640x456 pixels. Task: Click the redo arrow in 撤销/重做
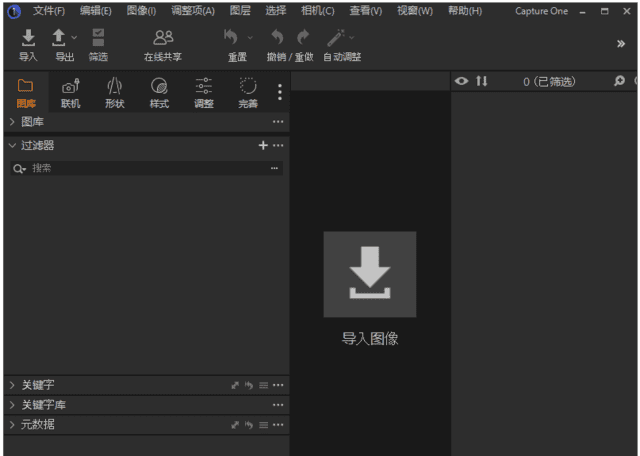coord(303,37)
